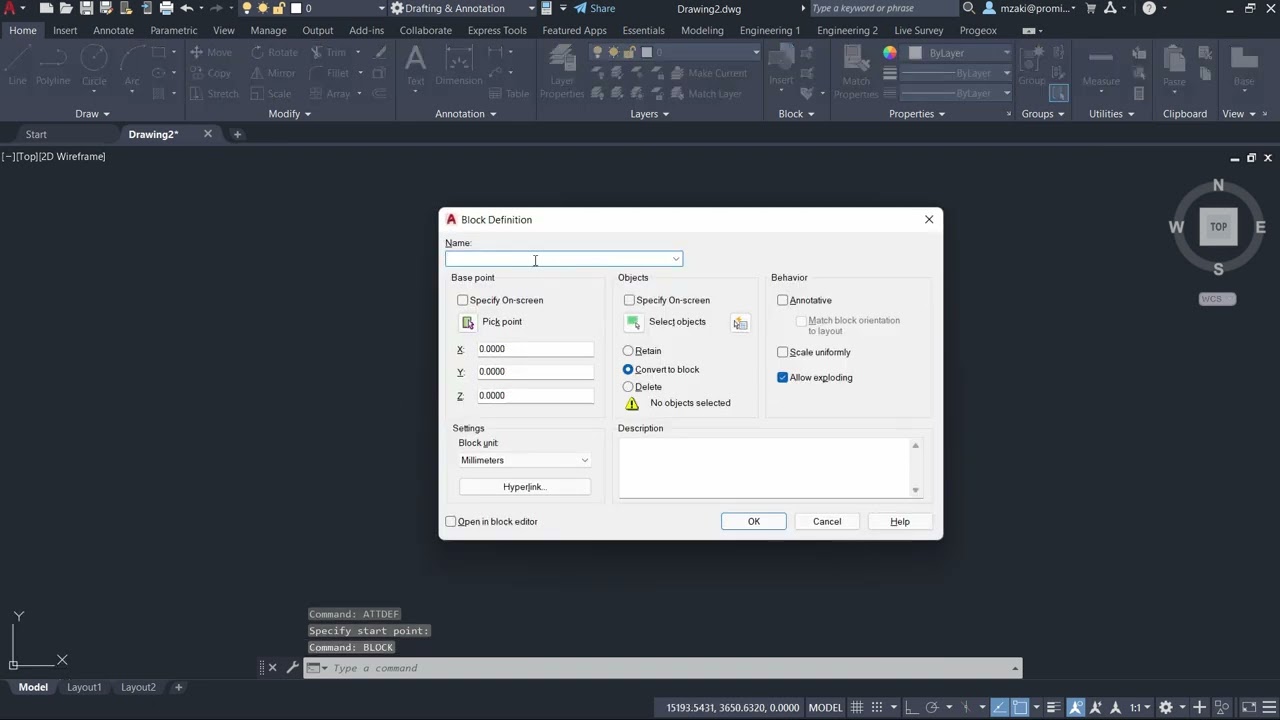Open Quick Select next to Select objects

[740, 323]
